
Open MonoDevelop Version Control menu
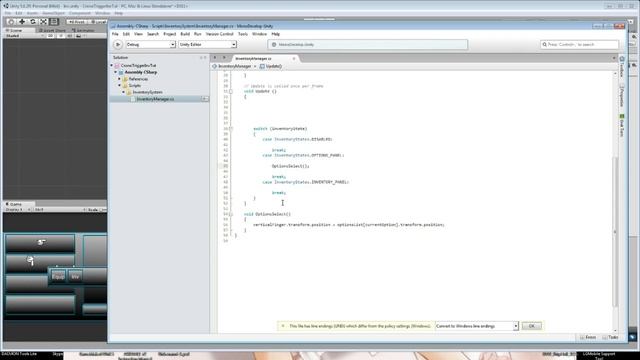[x=220, y=34]
